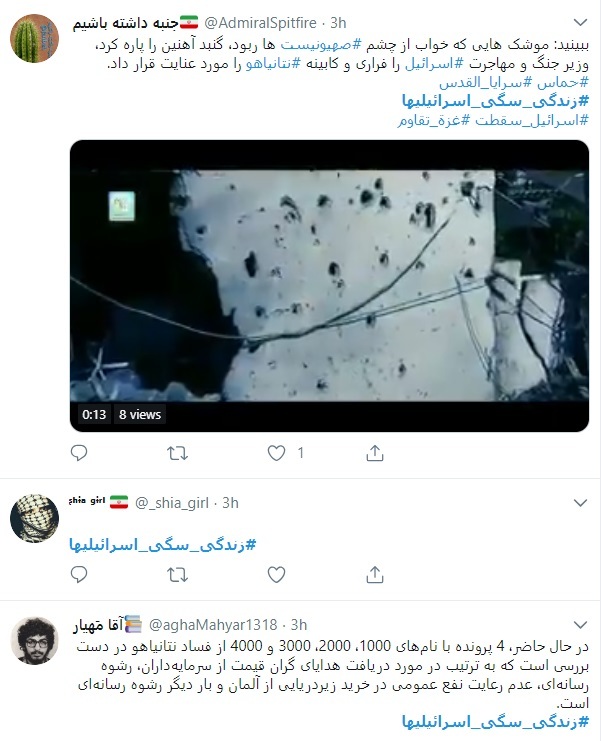
Task: Share the _shia_girl tweet
Action: (375, 575)
